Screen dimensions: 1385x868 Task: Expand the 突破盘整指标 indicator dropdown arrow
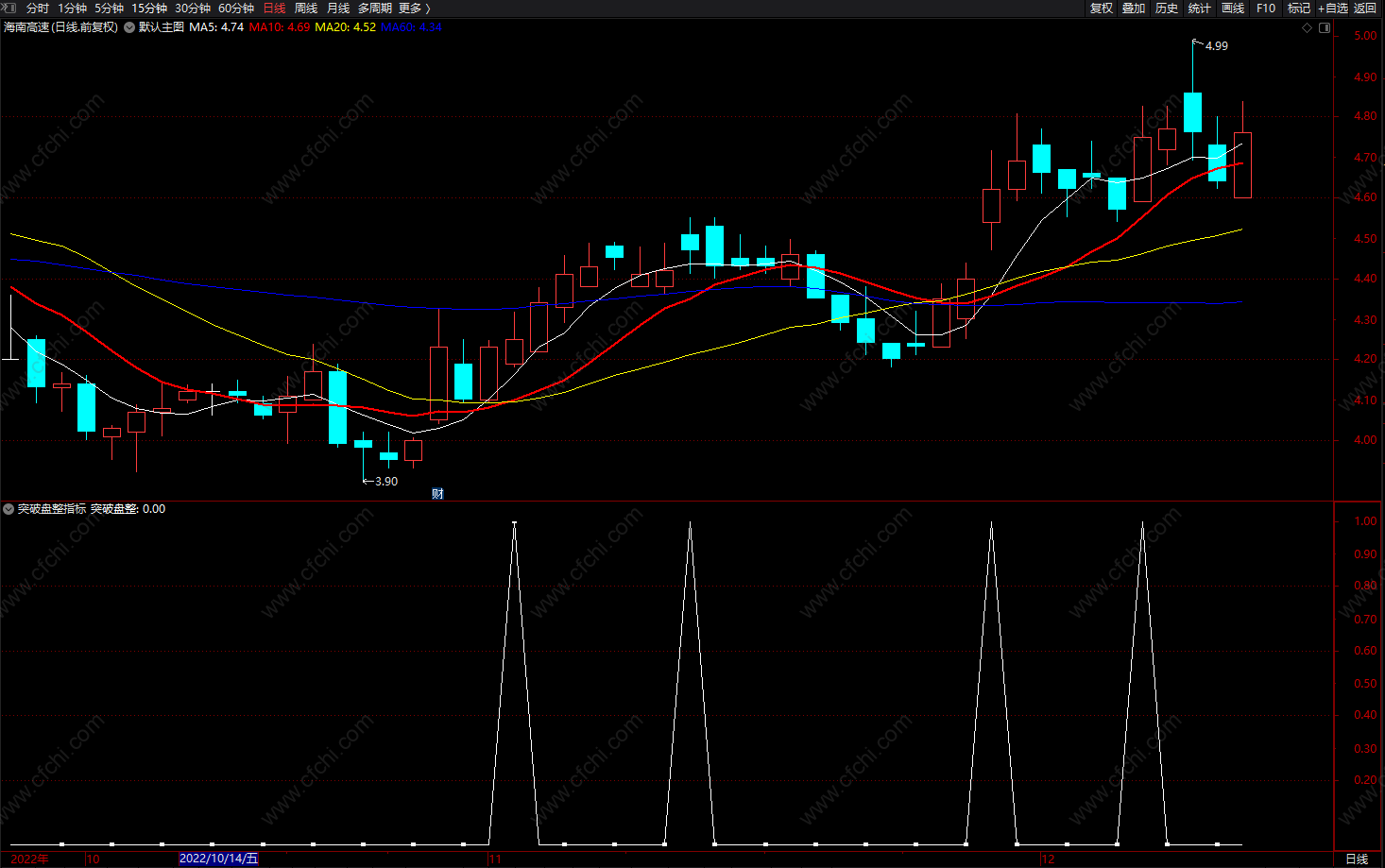(9, 509)
